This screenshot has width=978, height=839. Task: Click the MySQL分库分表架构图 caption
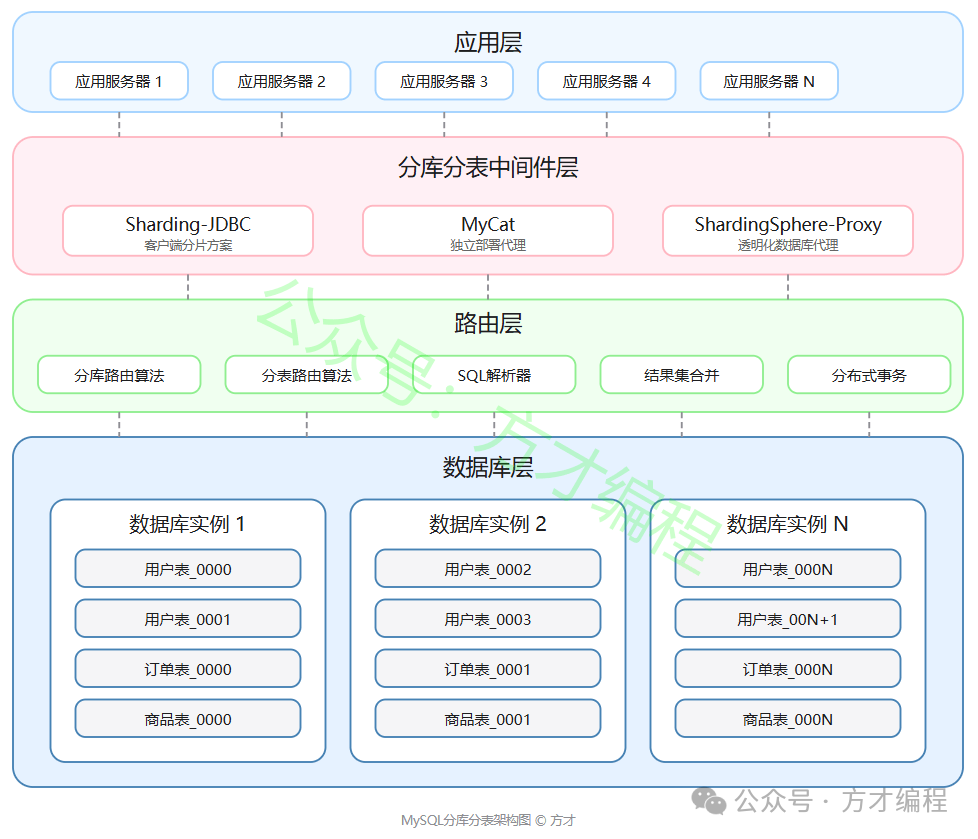click(x=488, y=820)
